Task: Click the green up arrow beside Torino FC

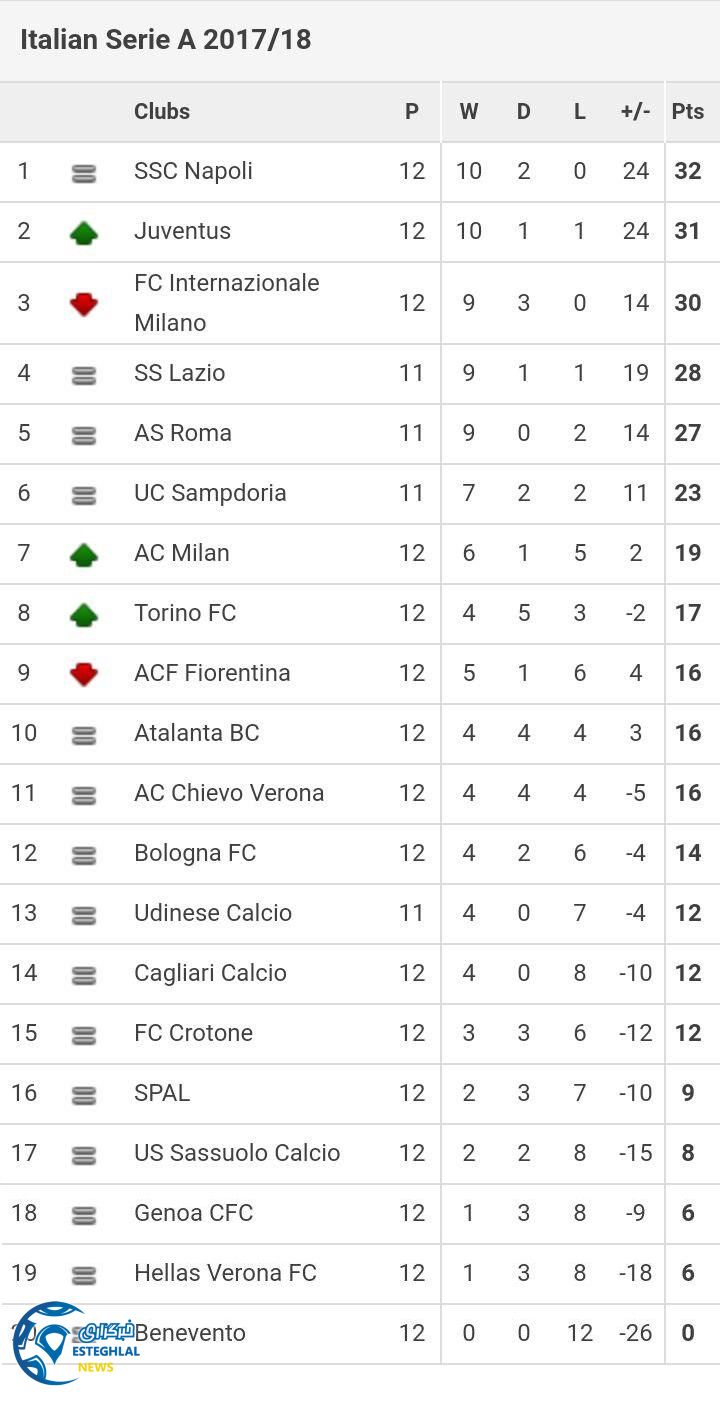Action: 84,614
